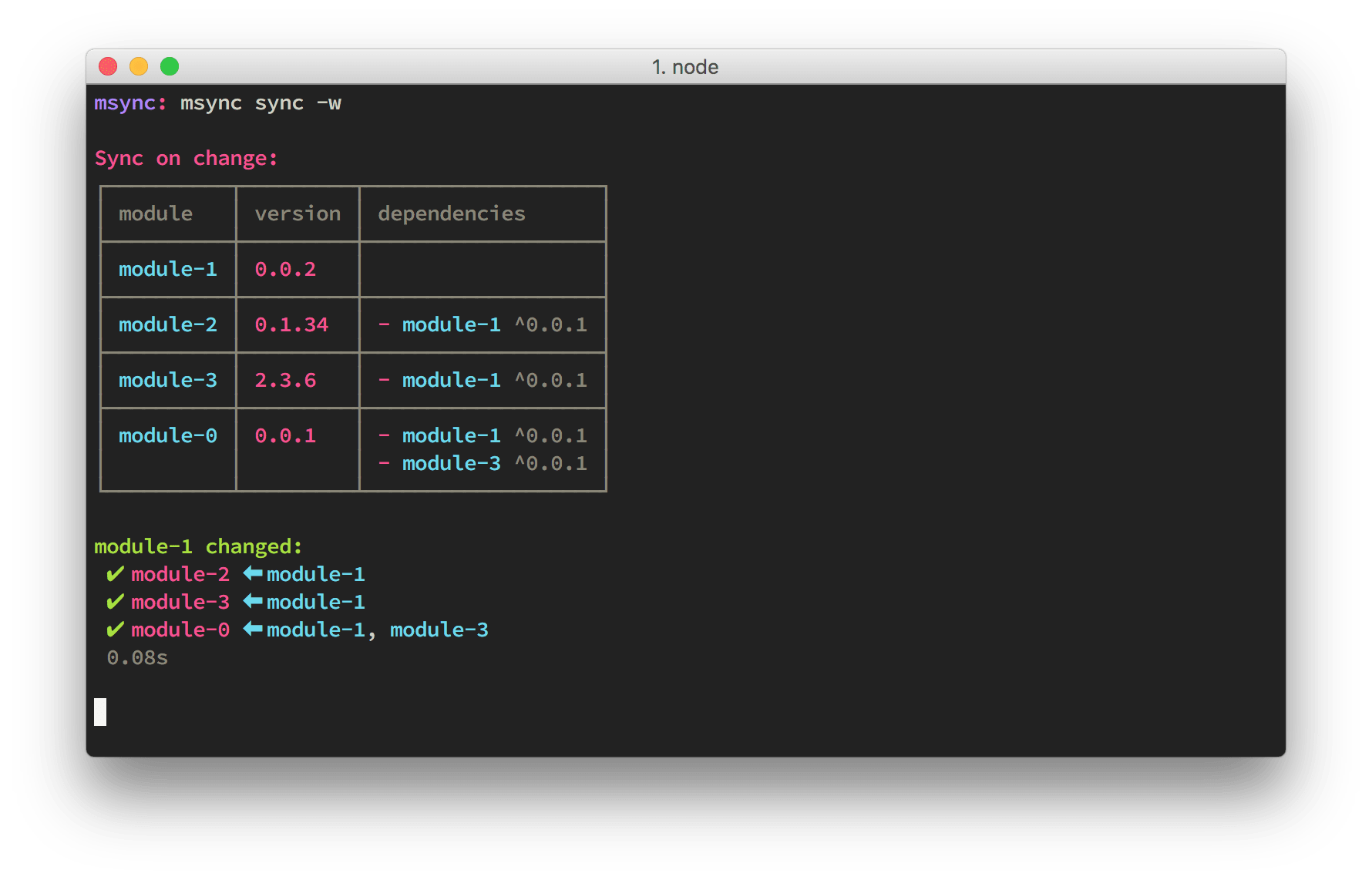Click the left arrow after pink module-3
Image resolution: width=1372 pixels, height=880 pixels.
pyautogui.click(x=253, y=601)
